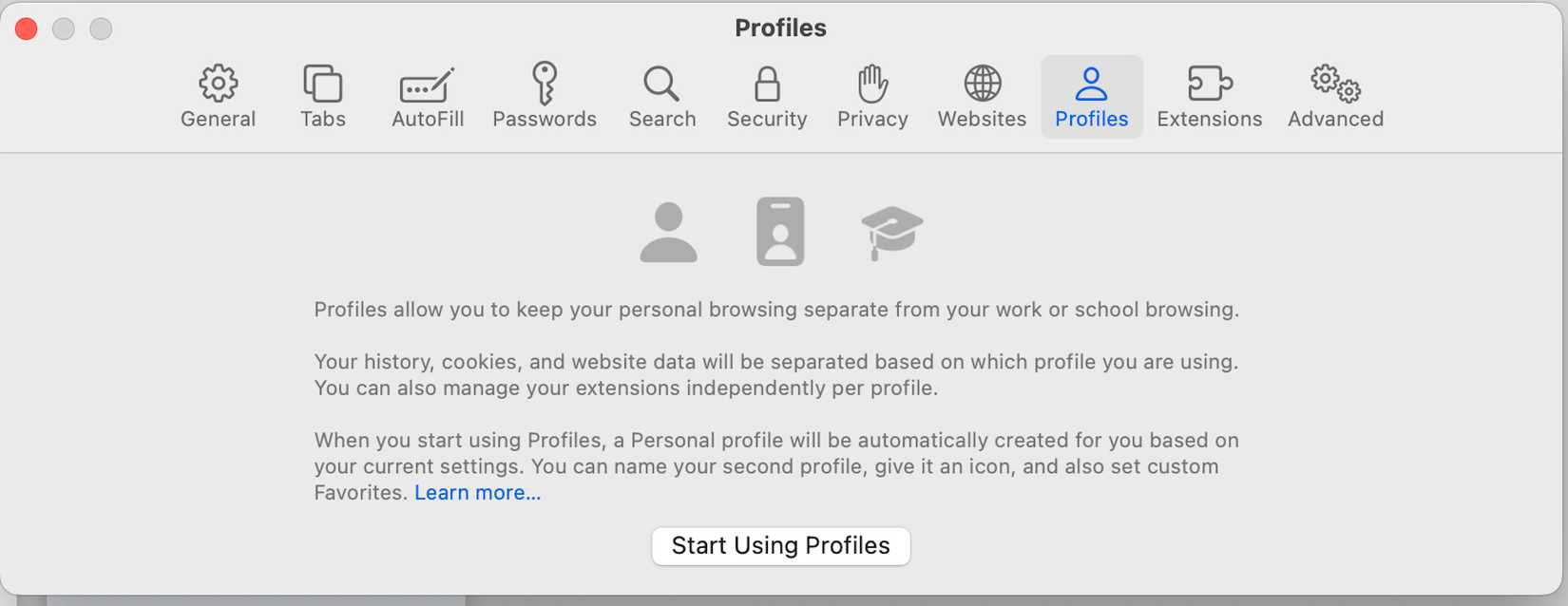The height and width of the screenshot is (606, 1568).
Task: Click the yellow minimize button
Action: click(64, 28)
